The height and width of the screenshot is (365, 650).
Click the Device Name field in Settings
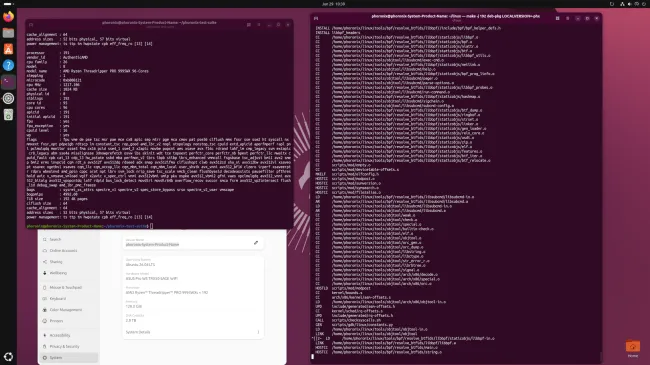coord(193,243)
